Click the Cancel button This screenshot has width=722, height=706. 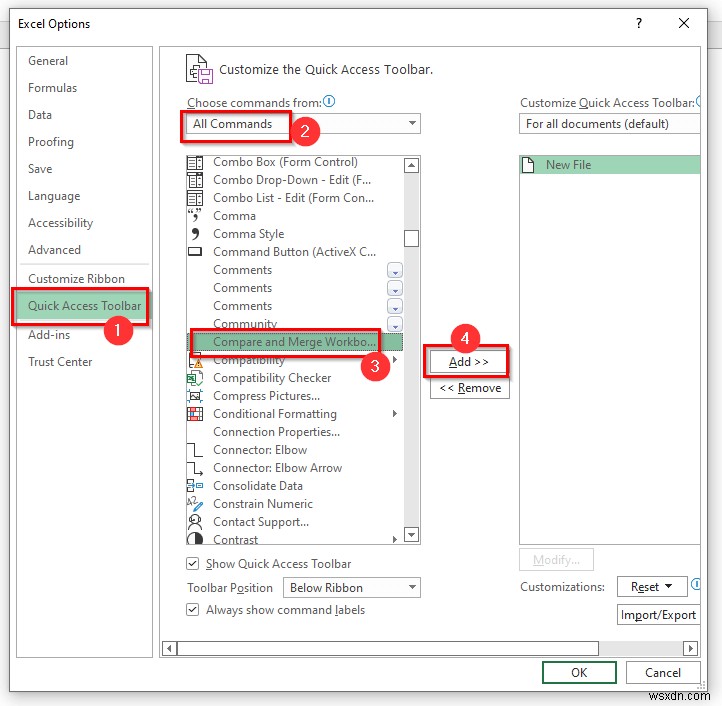point(663,673)
